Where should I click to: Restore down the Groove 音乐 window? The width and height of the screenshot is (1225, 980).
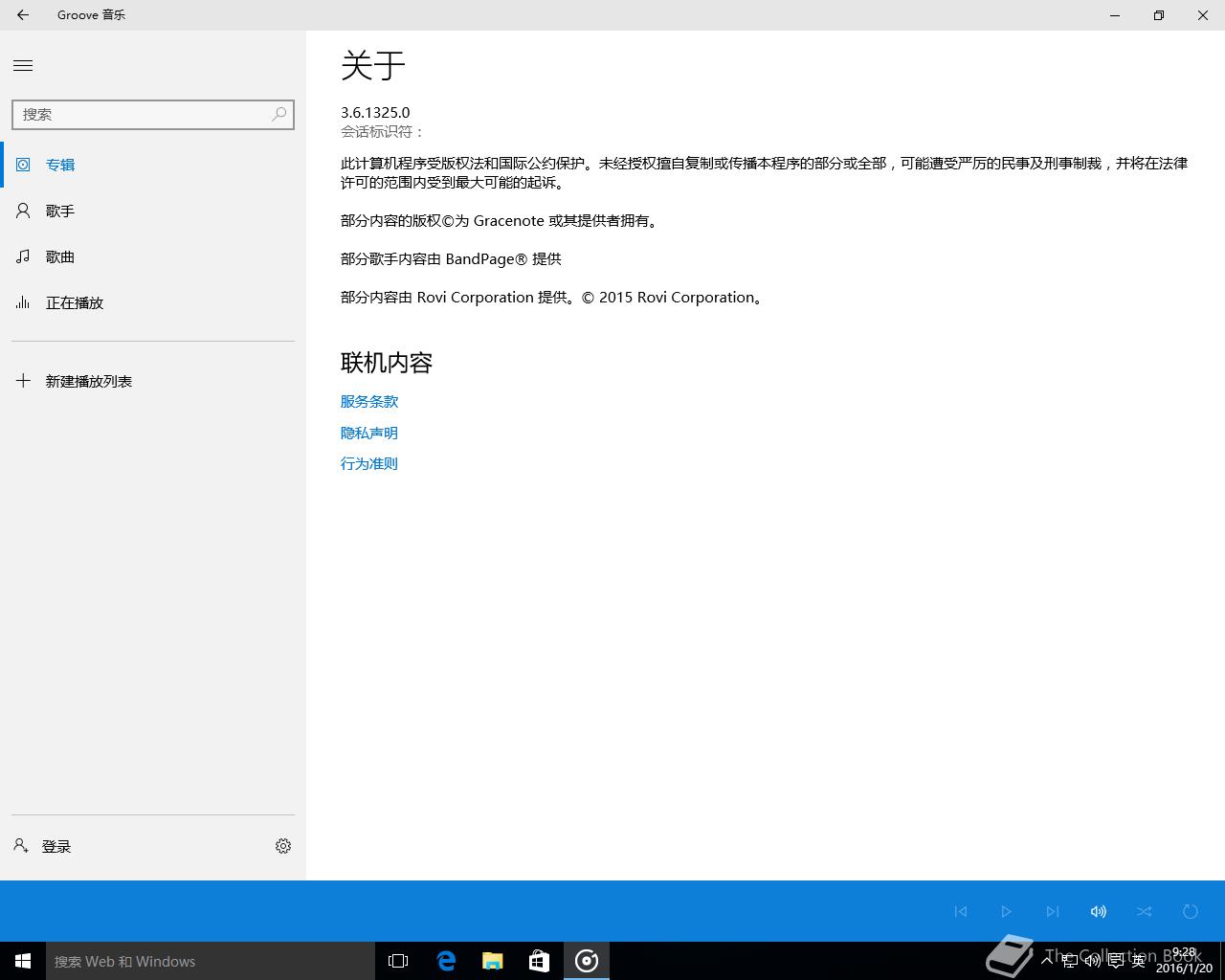coord(1159,14)
